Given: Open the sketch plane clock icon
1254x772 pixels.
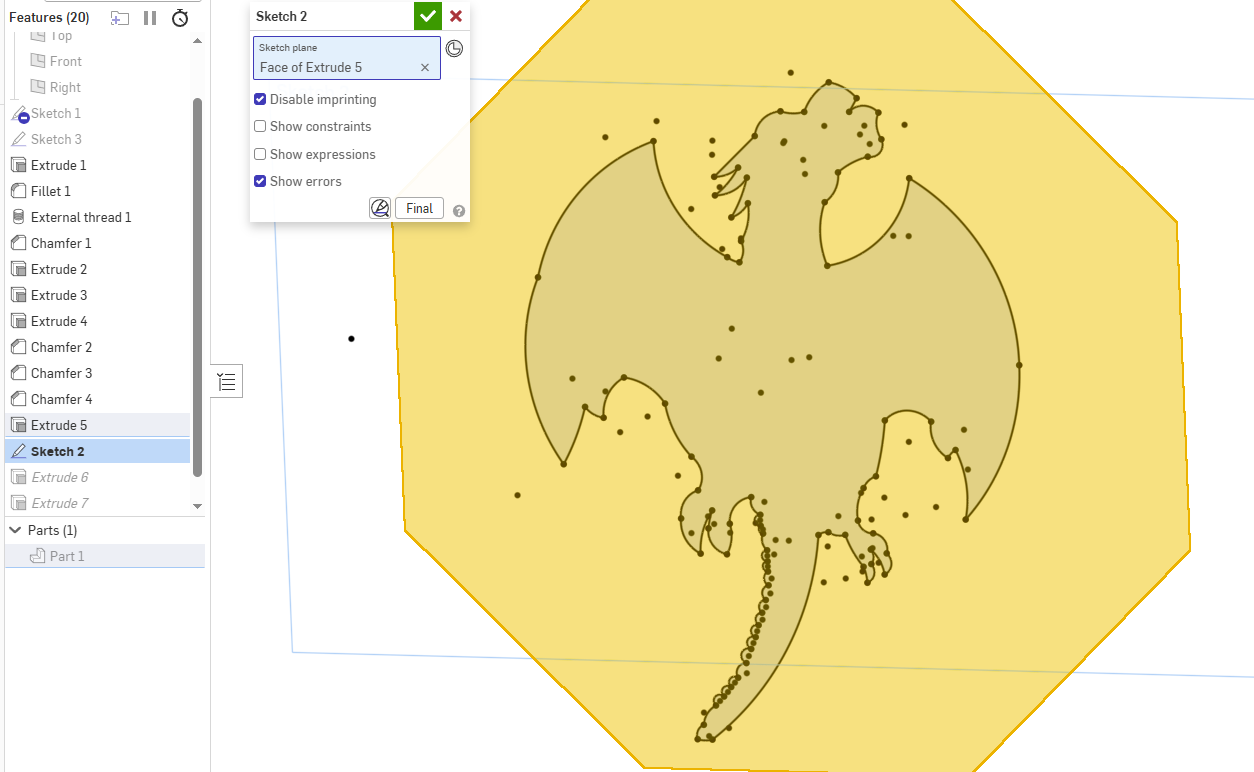Looking at the screenshot, I should [x=454, y=48].
